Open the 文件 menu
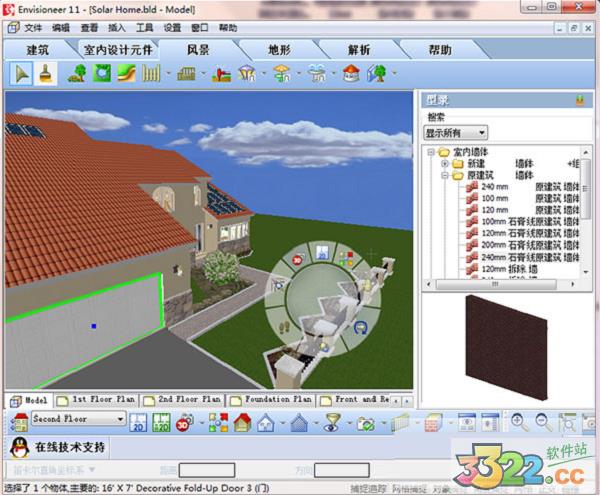 33,28
